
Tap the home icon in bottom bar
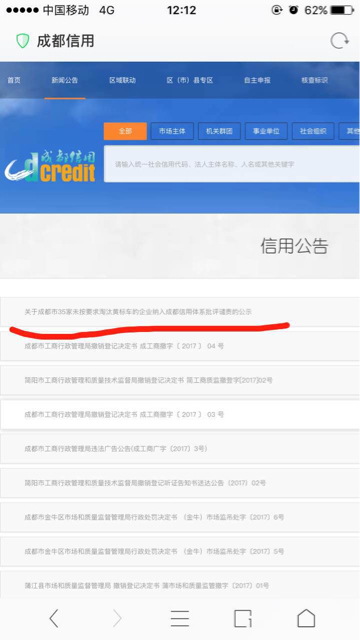[306, 618]
